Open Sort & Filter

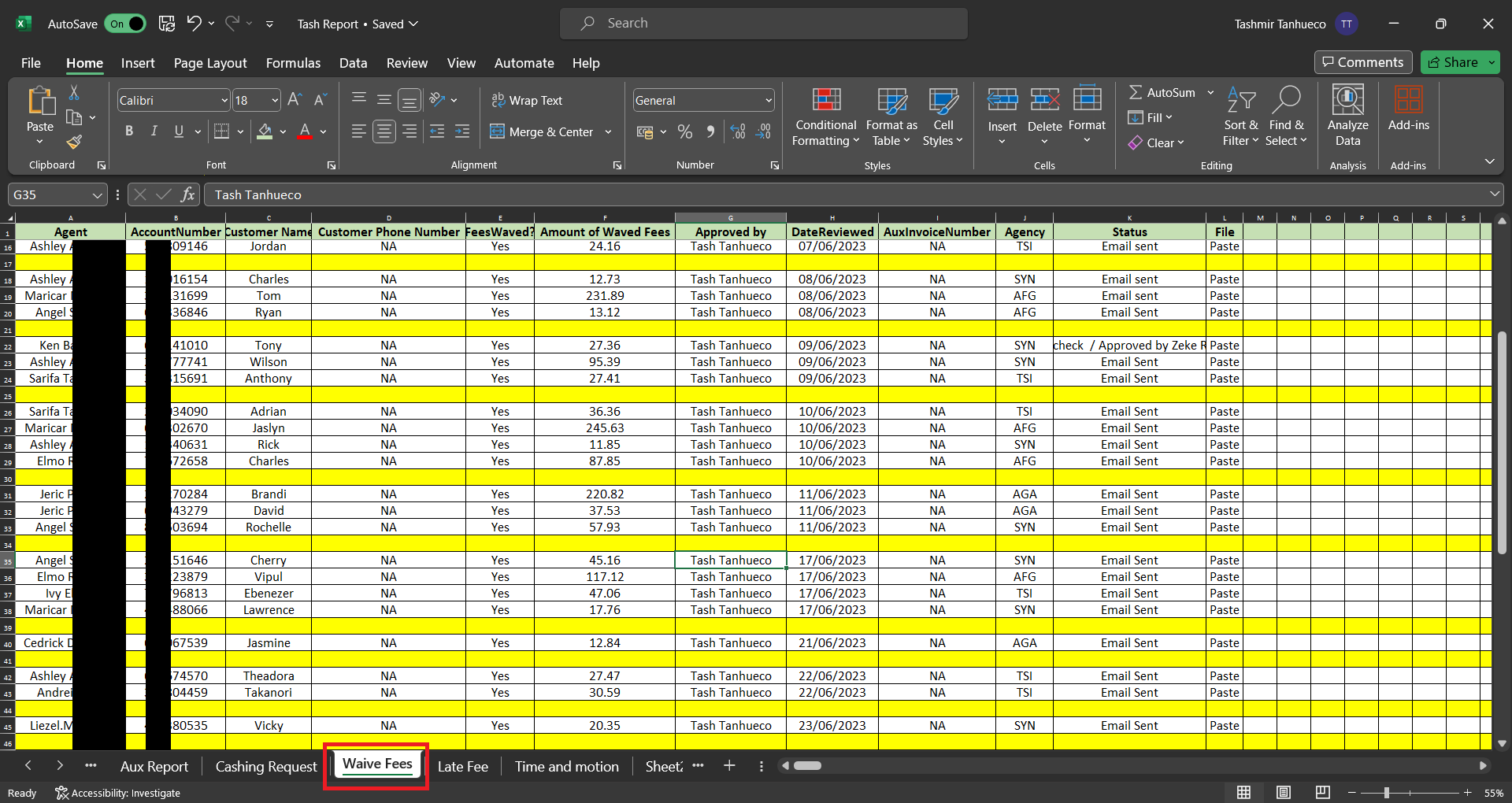point(1241,117)
